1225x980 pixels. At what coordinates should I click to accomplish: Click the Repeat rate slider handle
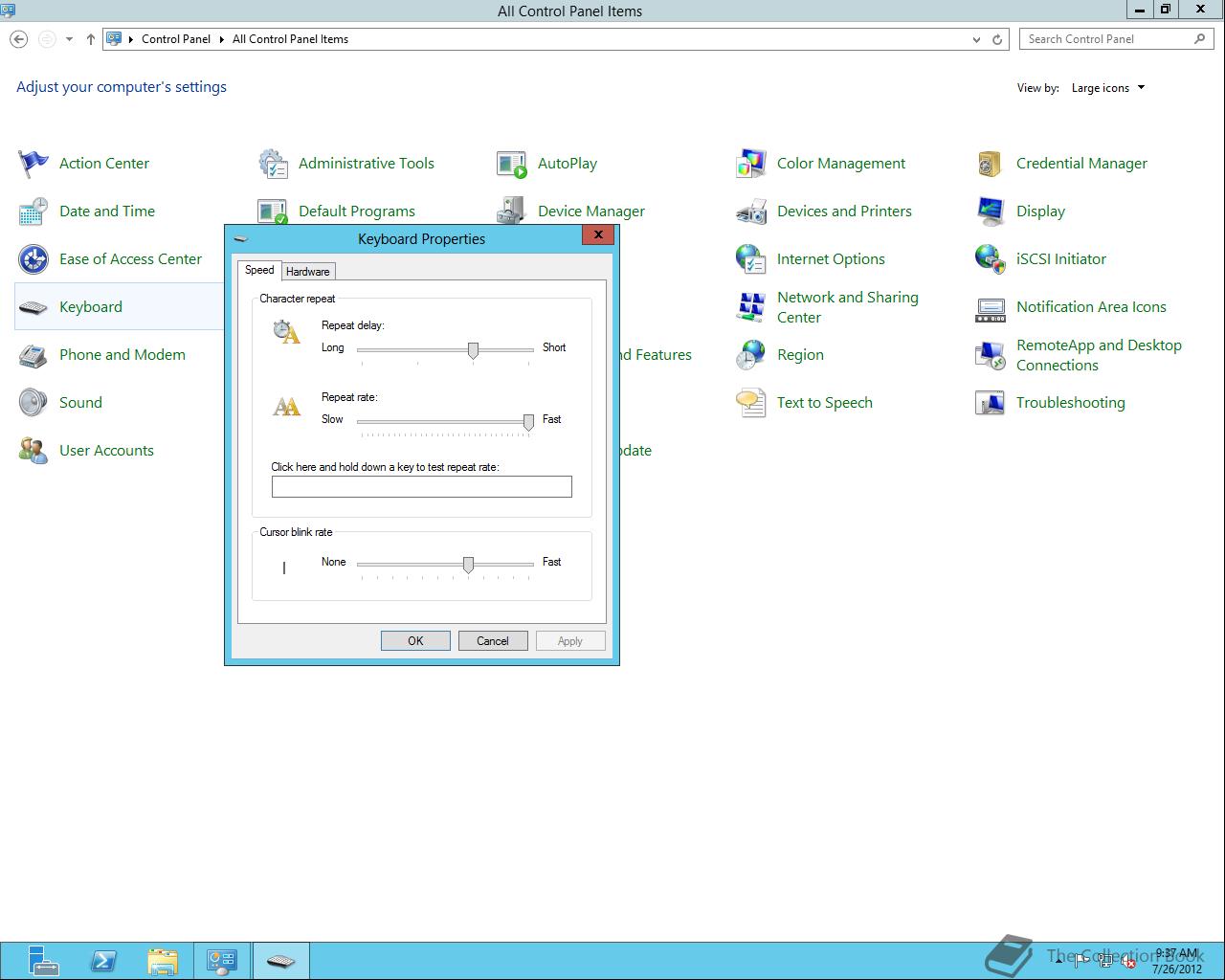pos(528,423)
